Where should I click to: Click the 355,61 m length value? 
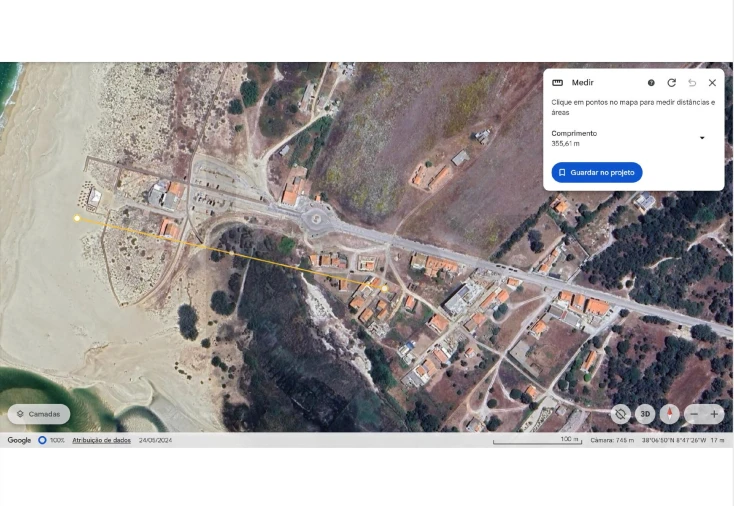[565, 144]
